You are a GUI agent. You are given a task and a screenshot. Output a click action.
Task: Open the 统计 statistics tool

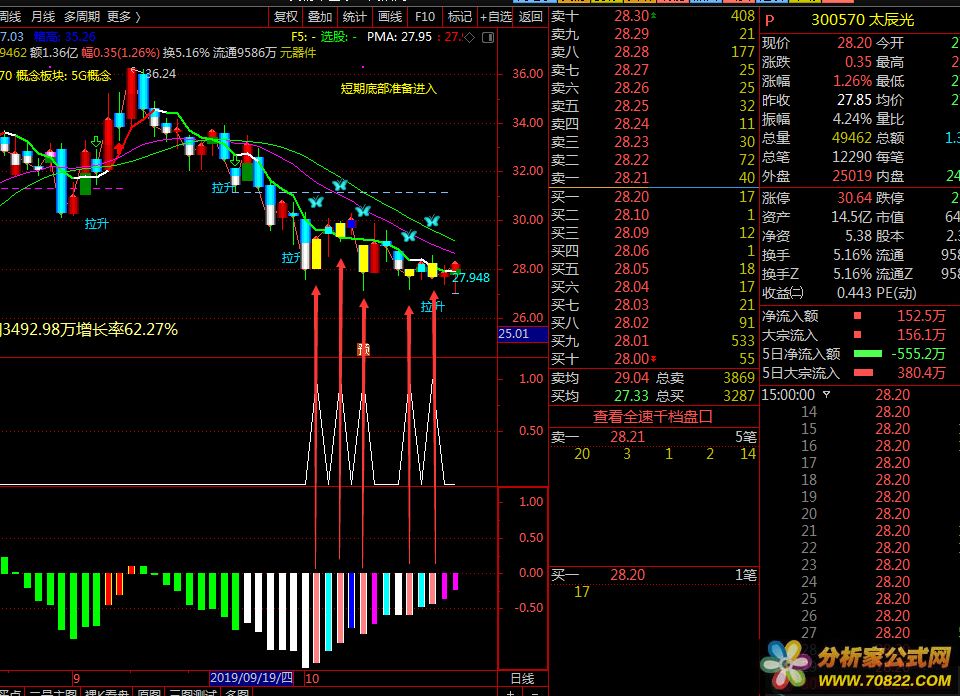point(355,17)
